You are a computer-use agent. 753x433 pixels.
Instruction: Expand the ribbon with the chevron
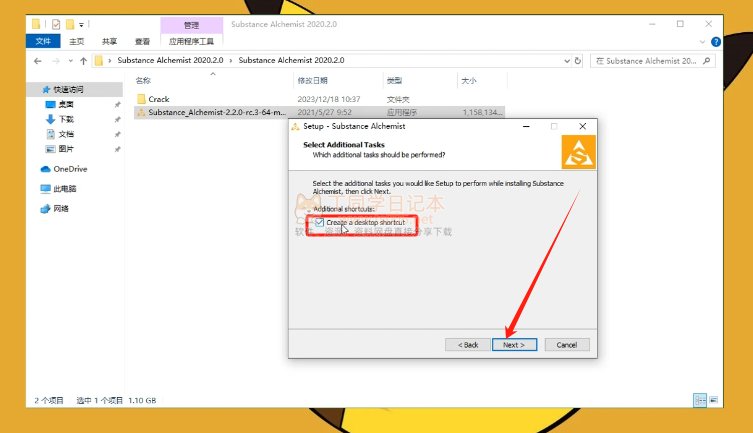point(702,42)
